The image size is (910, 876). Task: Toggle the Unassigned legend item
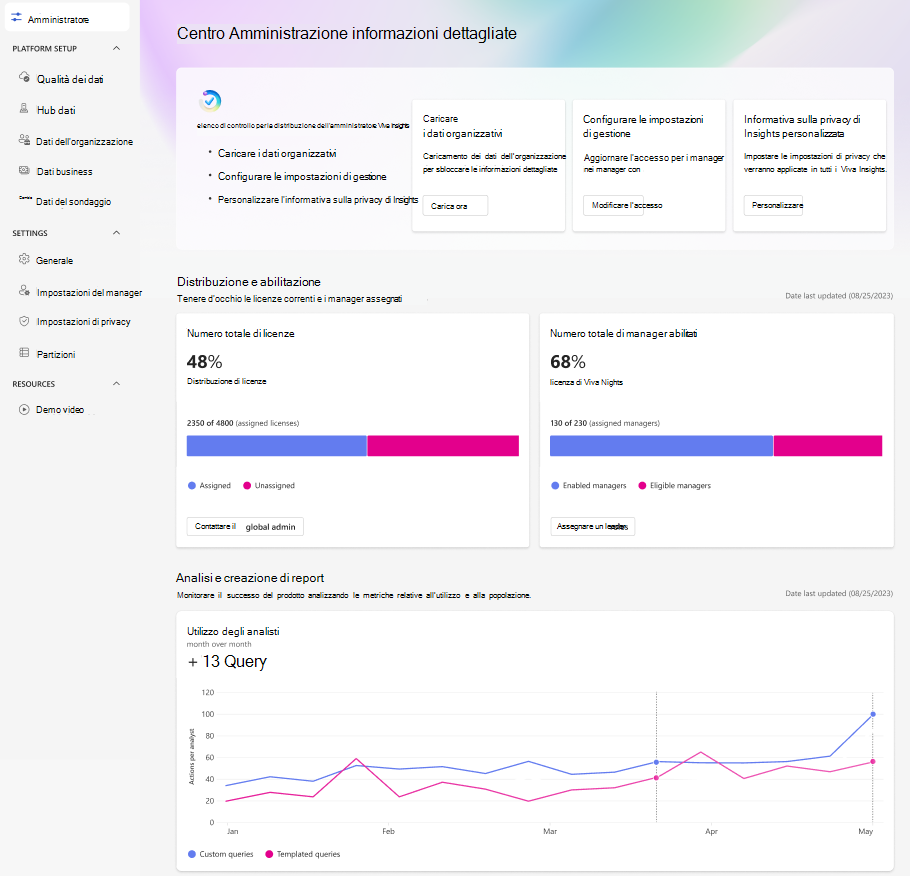(269, 485)
